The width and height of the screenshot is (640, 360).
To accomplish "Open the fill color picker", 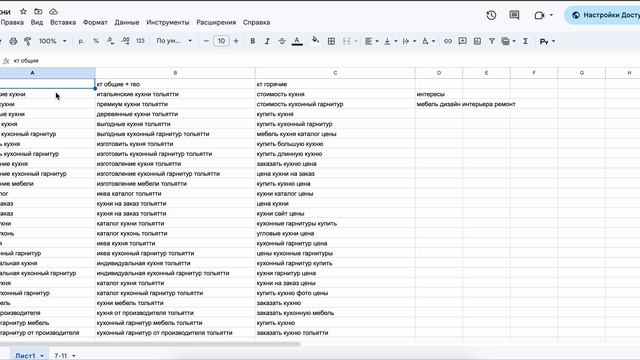I will coord(316,40).
